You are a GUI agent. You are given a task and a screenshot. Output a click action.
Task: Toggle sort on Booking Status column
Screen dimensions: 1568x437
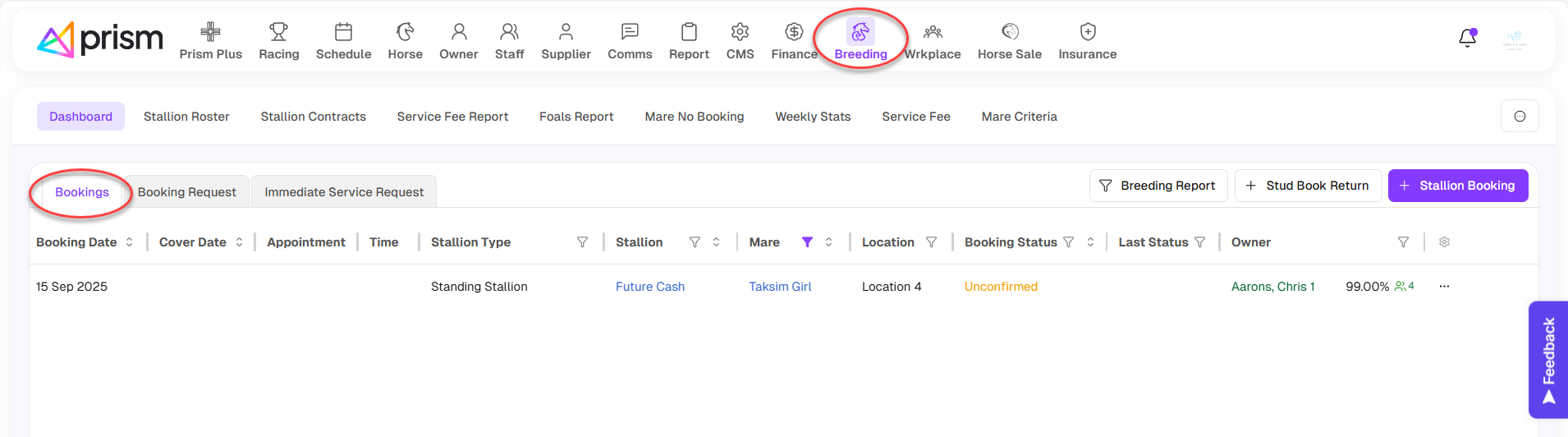coord(1090,242)
